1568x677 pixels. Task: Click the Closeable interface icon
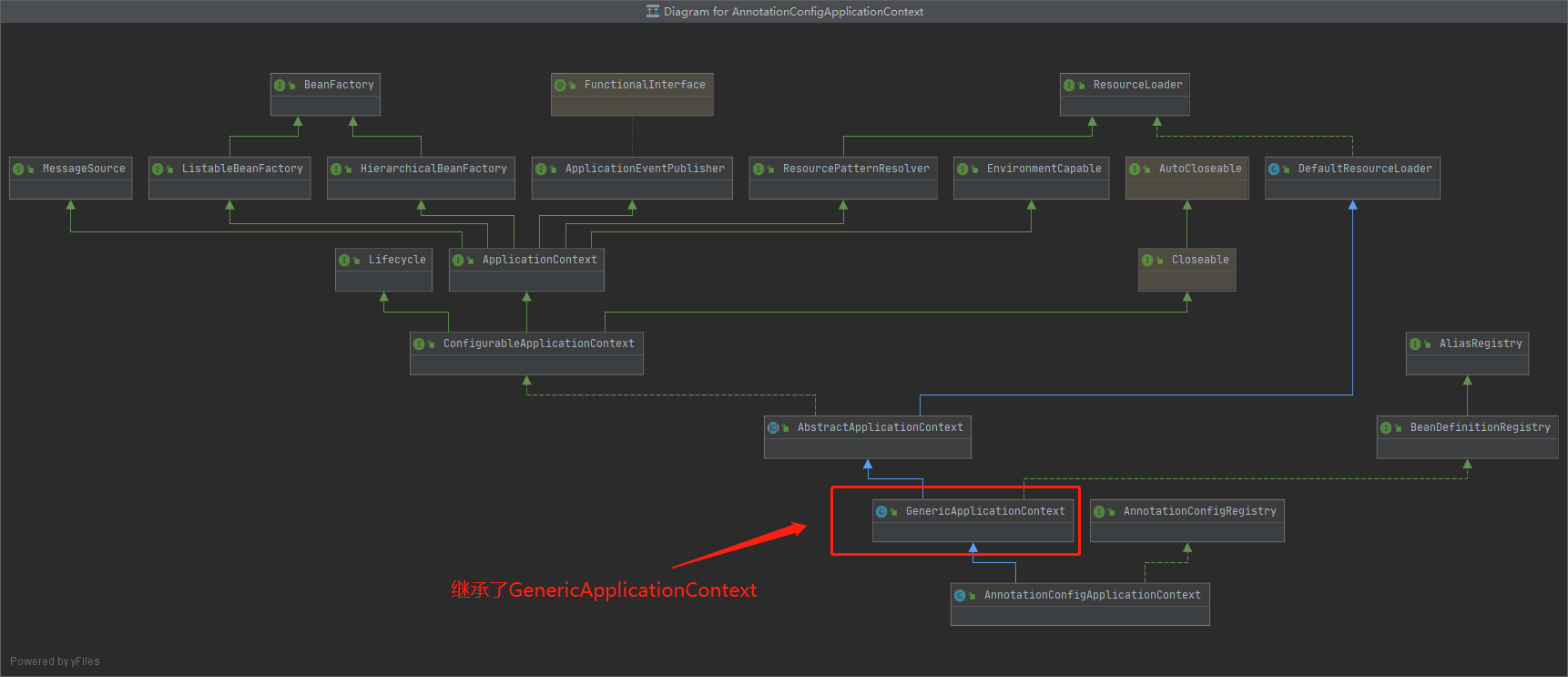coord(1147,260)
